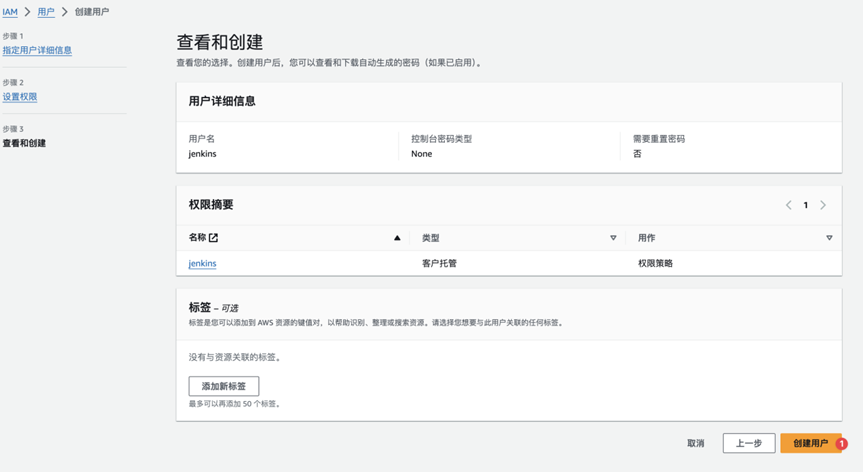The width and height of the screenshot is (863, 472).
Task: Select the 客户托管 type cell
Action: pos(439,264)
